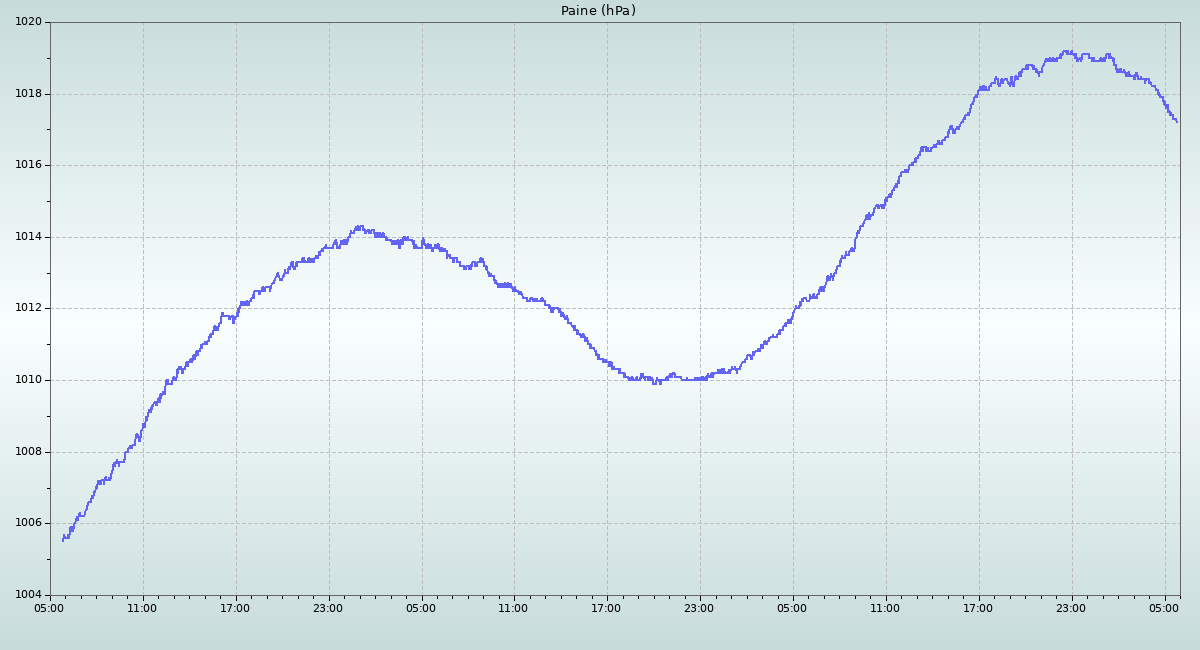Click the 1008 y-axis label

coord(27,452)
